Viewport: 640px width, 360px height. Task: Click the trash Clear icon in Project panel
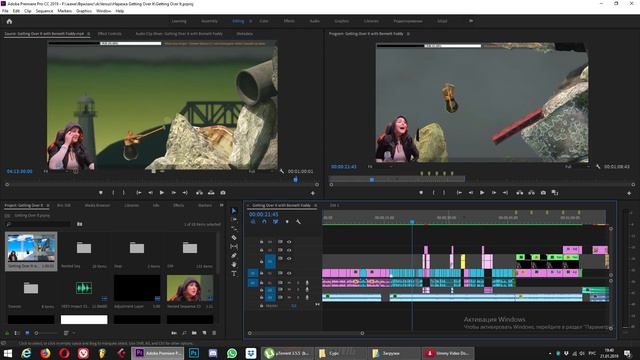[x=214, y=333]
